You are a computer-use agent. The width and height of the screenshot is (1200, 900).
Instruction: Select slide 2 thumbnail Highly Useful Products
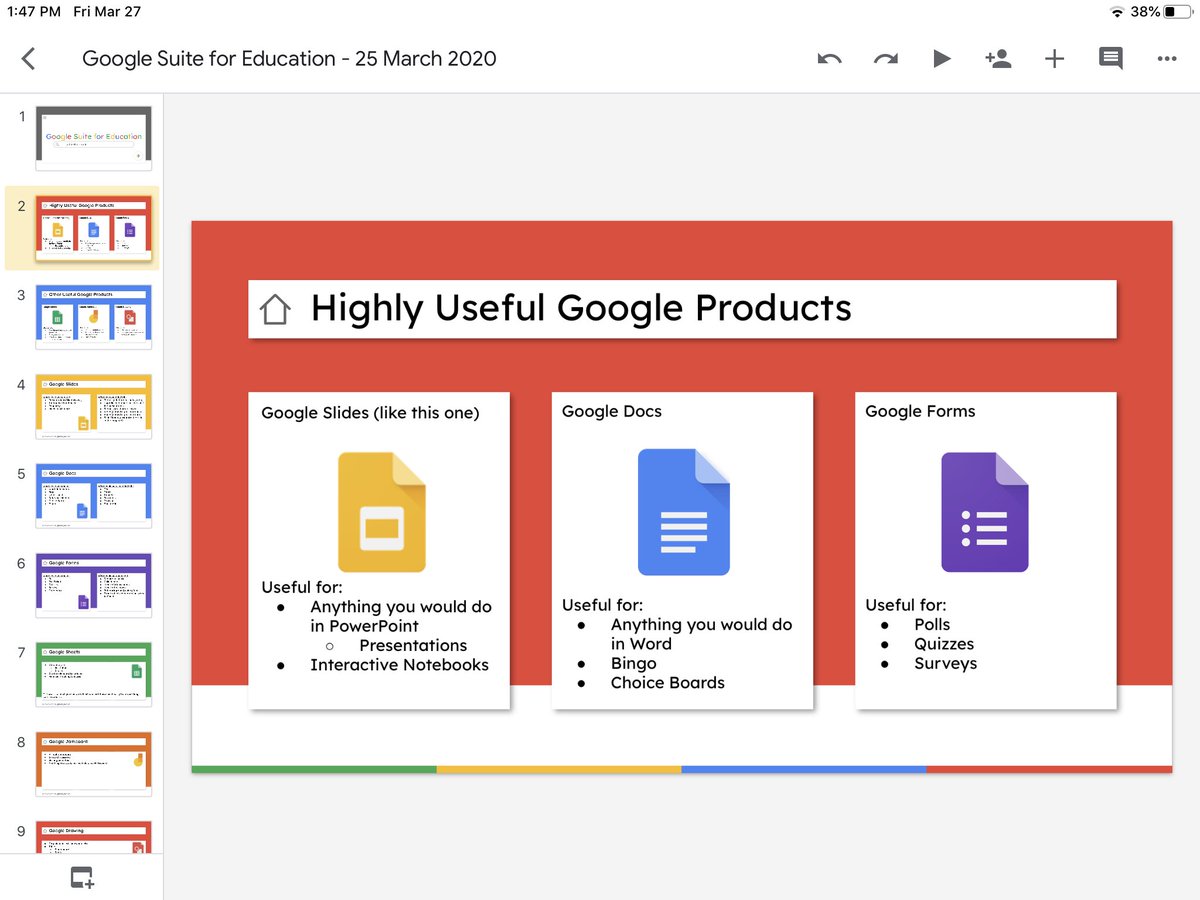(94, 227)
